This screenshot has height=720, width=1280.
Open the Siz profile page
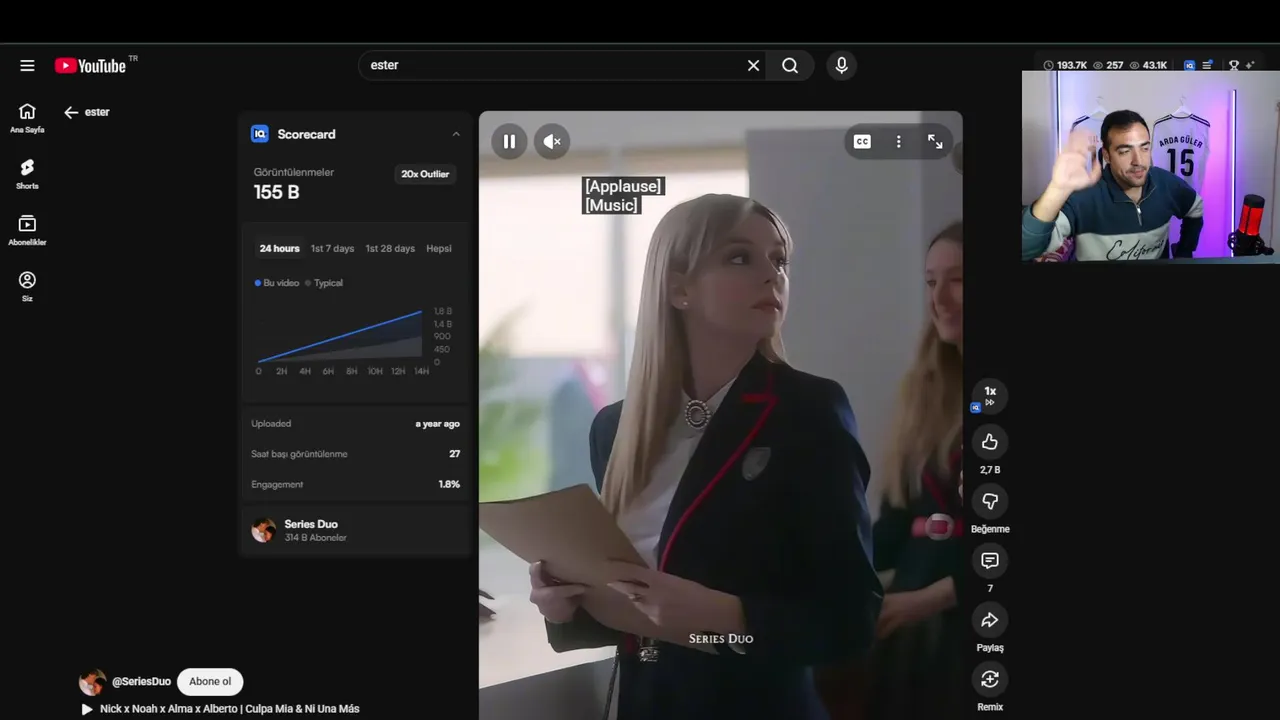pos(27,286)
